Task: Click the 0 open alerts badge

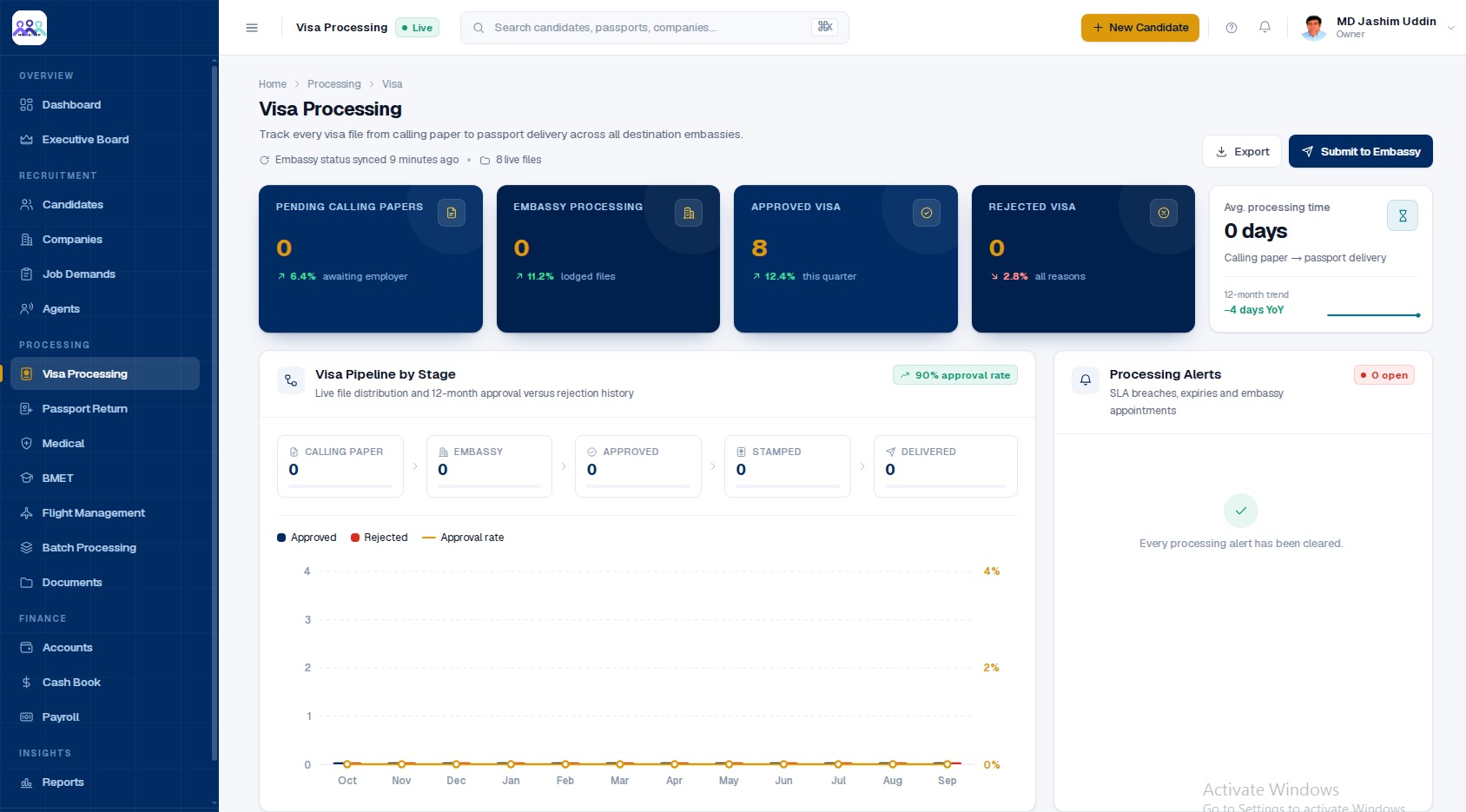Action: pos(1384,375)
